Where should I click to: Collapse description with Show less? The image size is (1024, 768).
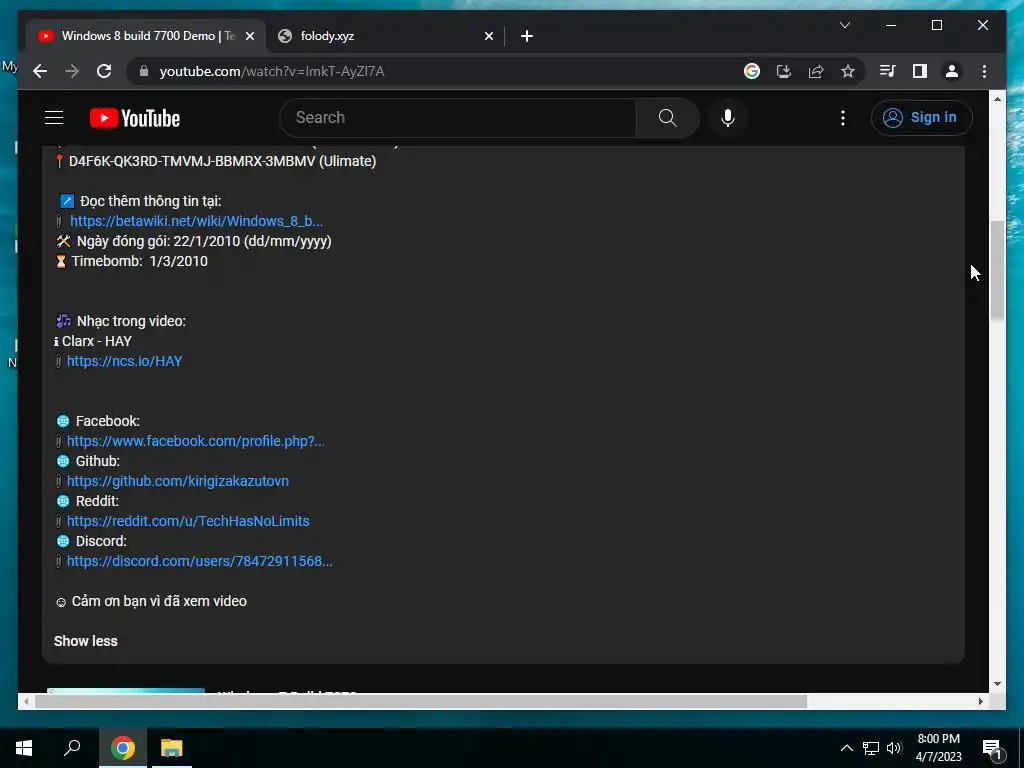pyautogui.click(x=86, y=641)
